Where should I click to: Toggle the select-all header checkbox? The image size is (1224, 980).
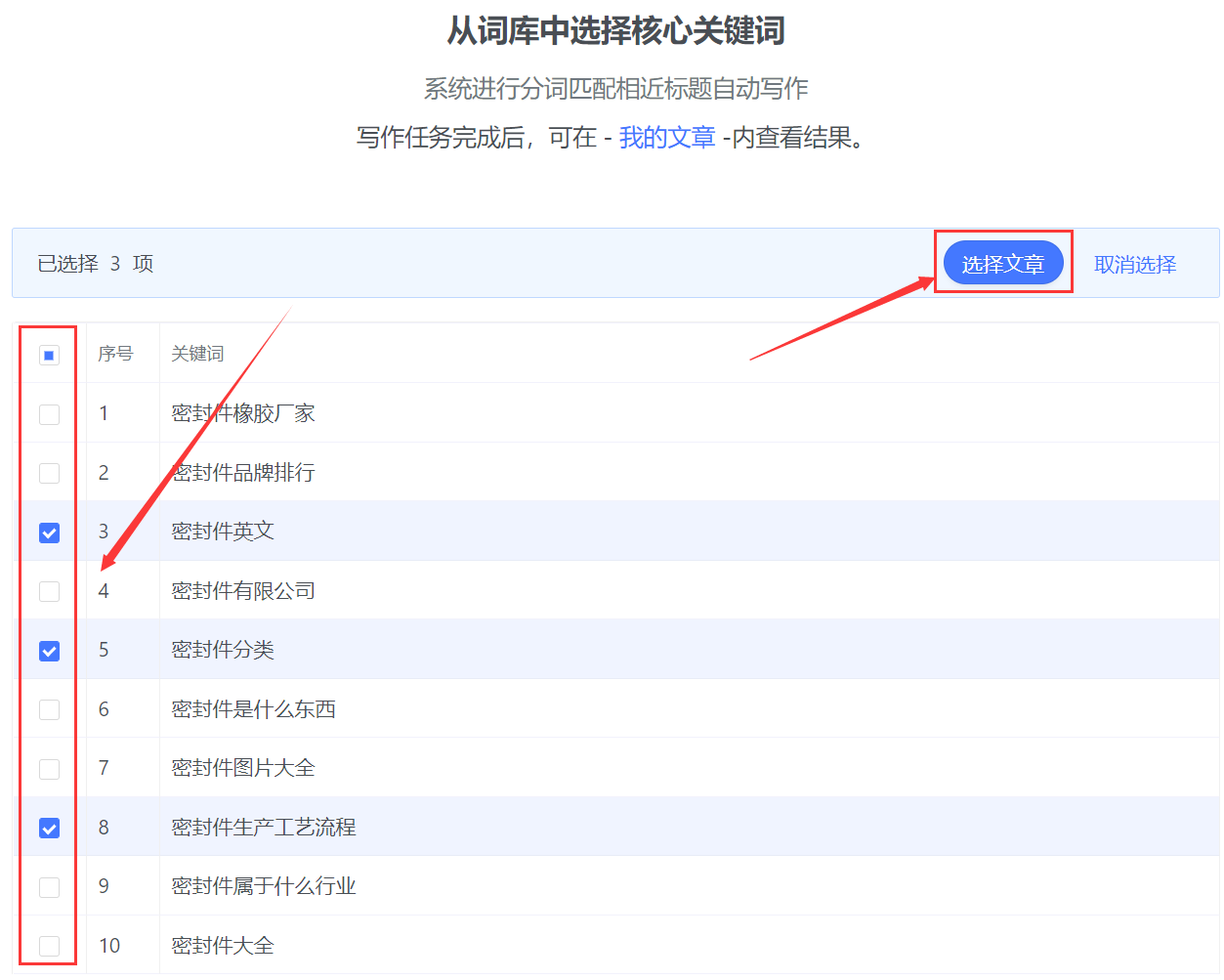click(x=49, y=355)
